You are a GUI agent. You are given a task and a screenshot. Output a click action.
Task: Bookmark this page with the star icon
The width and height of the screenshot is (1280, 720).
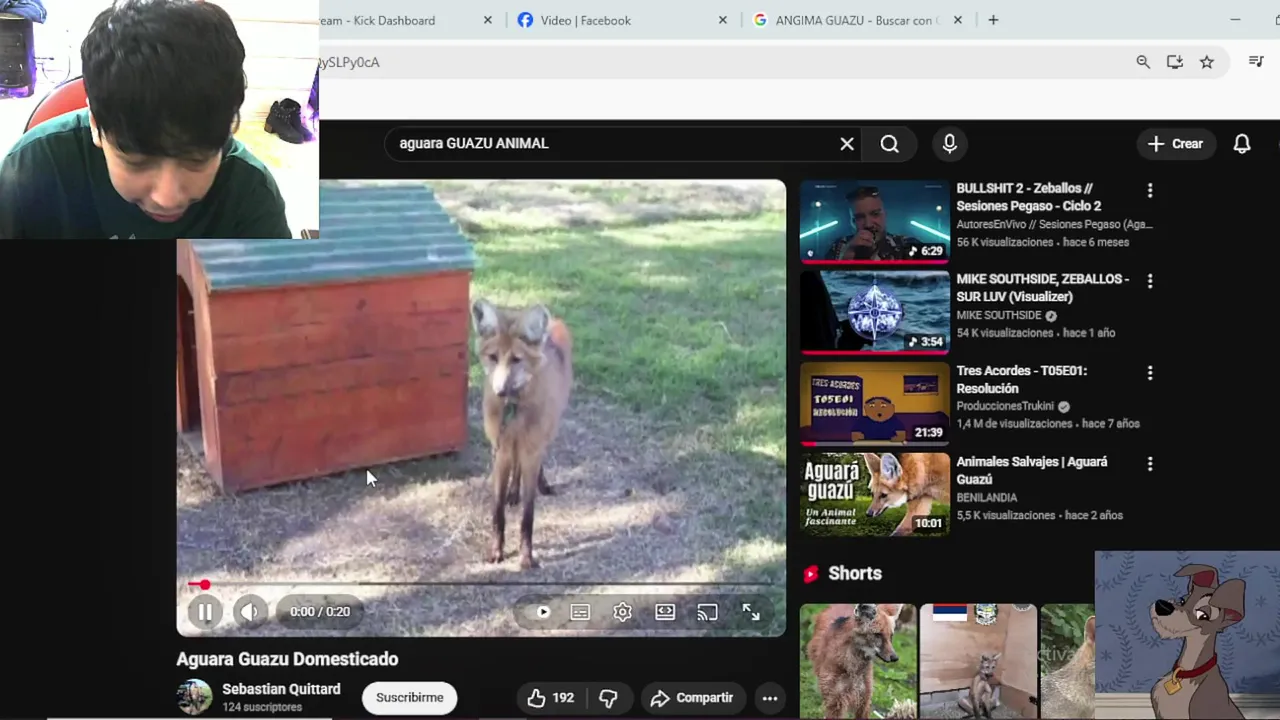(x=1207, y=62)
